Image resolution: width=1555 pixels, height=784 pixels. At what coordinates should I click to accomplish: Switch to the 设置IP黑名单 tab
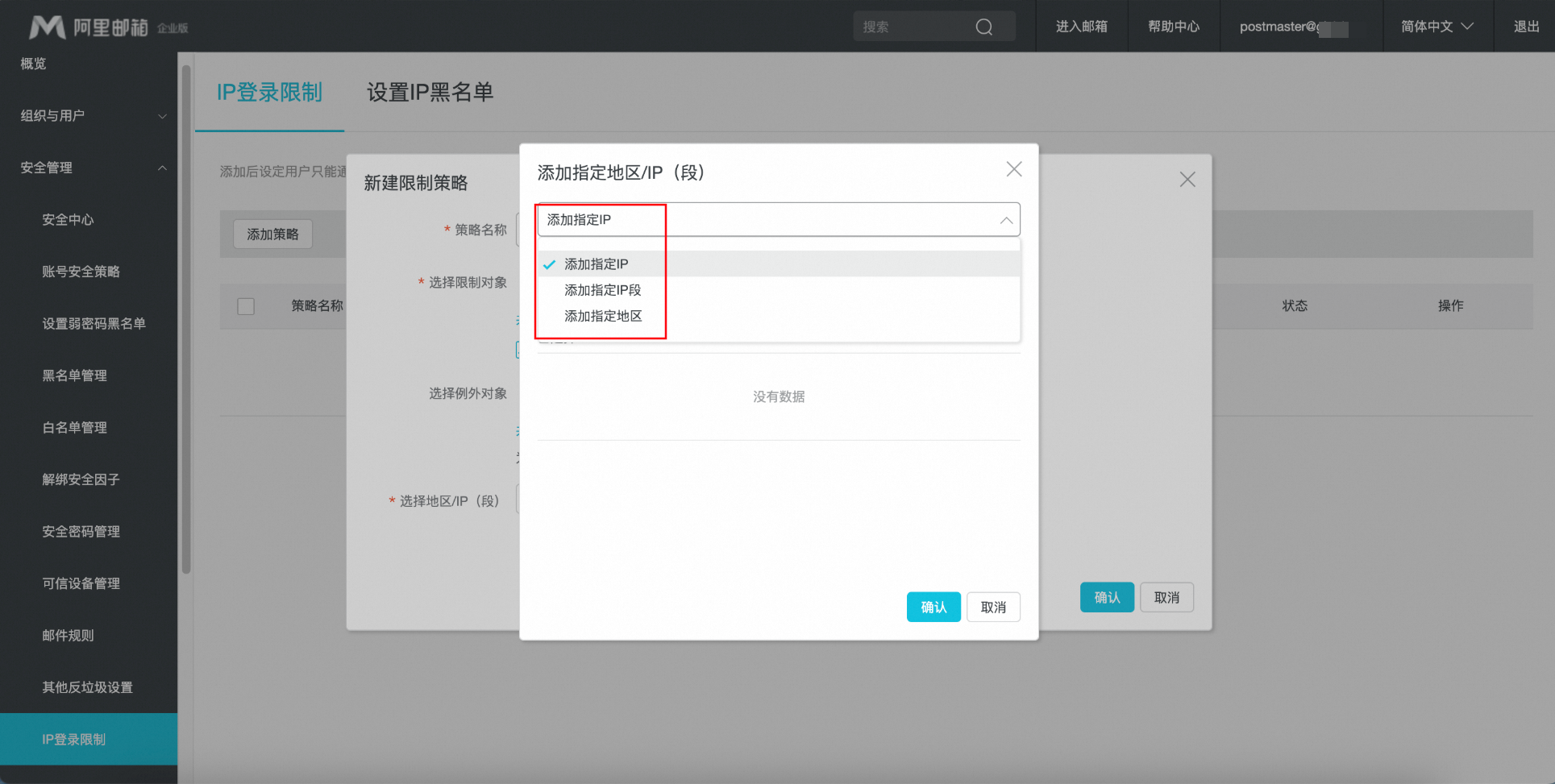[430, 93]
